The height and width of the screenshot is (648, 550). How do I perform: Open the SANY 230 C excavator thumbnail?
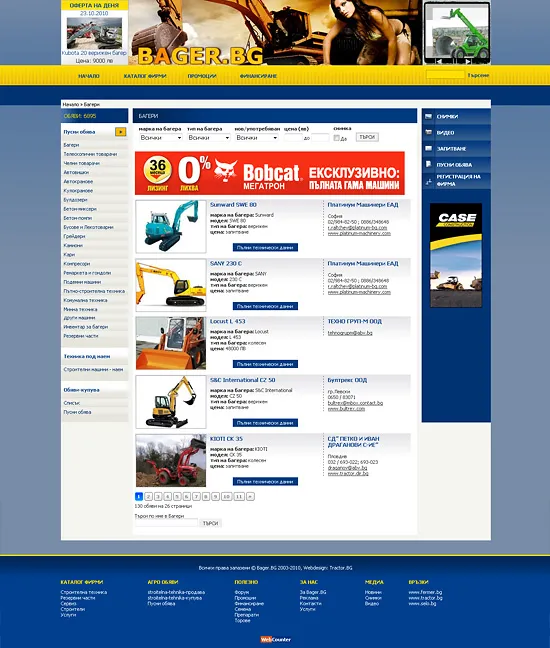pyautogui.click(x=171, y=285)
